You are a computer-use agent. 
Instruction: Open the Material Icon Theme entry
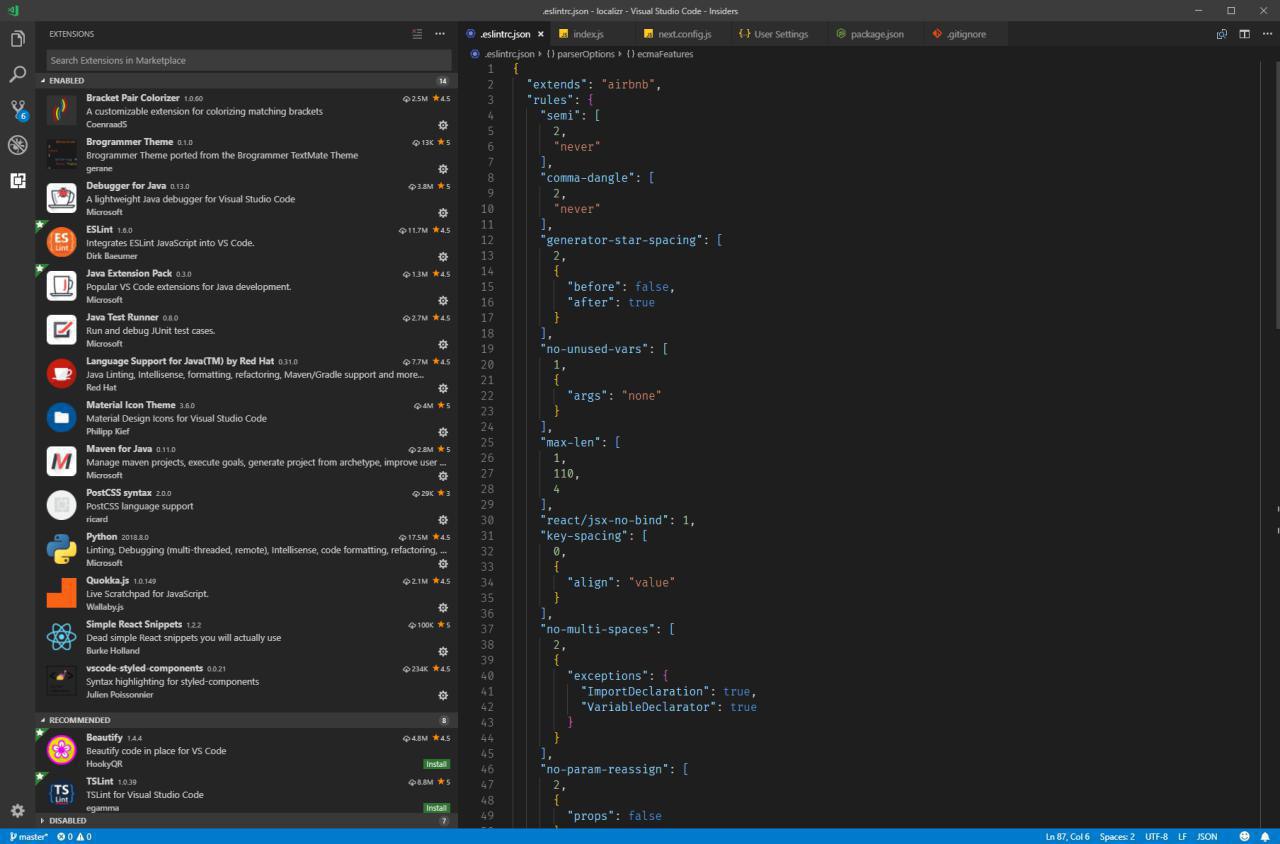[x=246, y=418]
